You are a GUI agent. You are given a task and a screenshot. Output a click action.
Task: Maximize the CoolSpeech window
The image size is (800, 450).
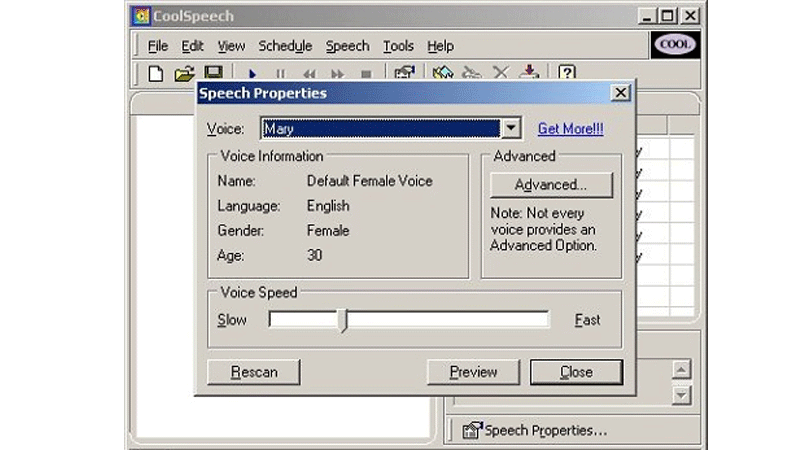coord(667,16)
